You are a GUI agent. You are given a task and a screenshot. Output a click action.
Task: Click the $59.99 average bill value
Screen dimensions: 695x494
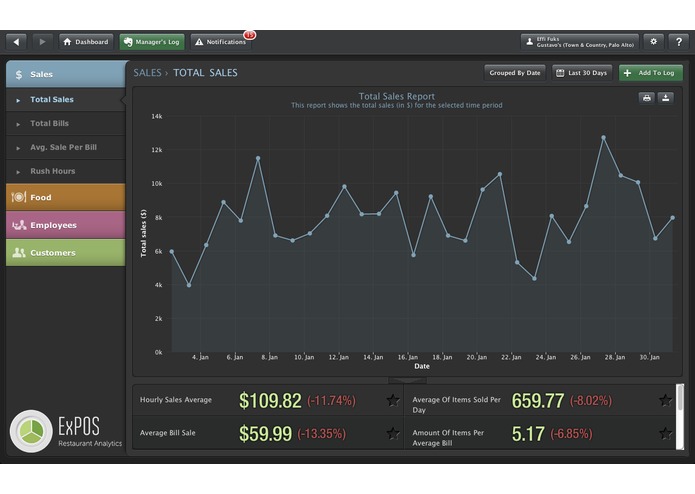265,433
